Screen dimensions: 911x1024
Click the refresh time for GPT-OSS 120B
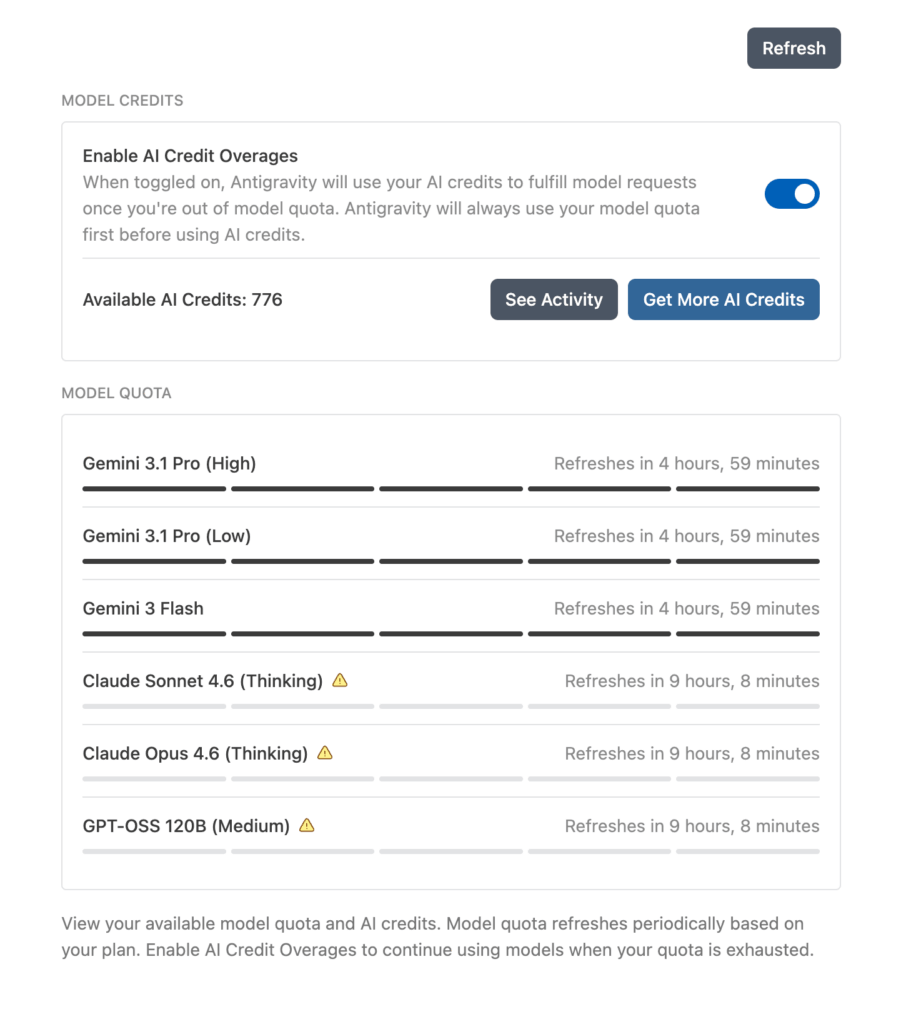click(691, 826)
